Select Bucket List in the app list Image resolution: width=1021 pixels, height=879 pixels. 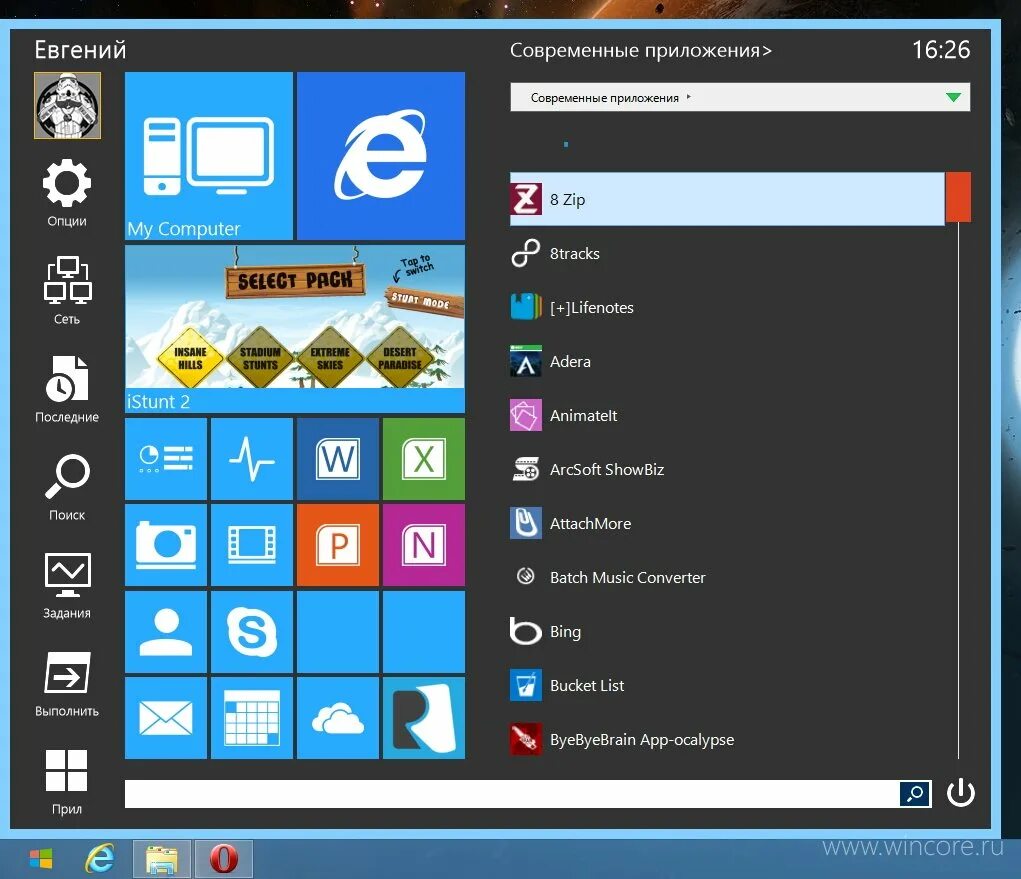[x=727, y=686]
